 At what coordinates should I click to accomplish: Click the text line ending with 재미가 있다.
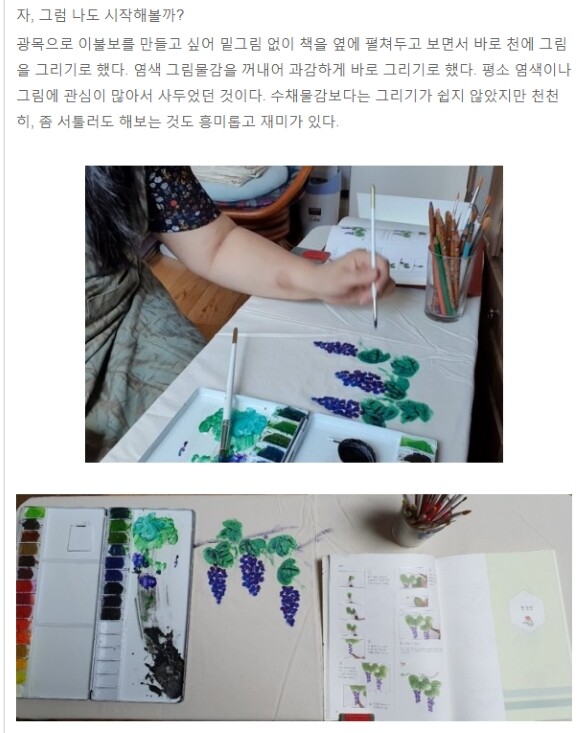pos(178,122)
